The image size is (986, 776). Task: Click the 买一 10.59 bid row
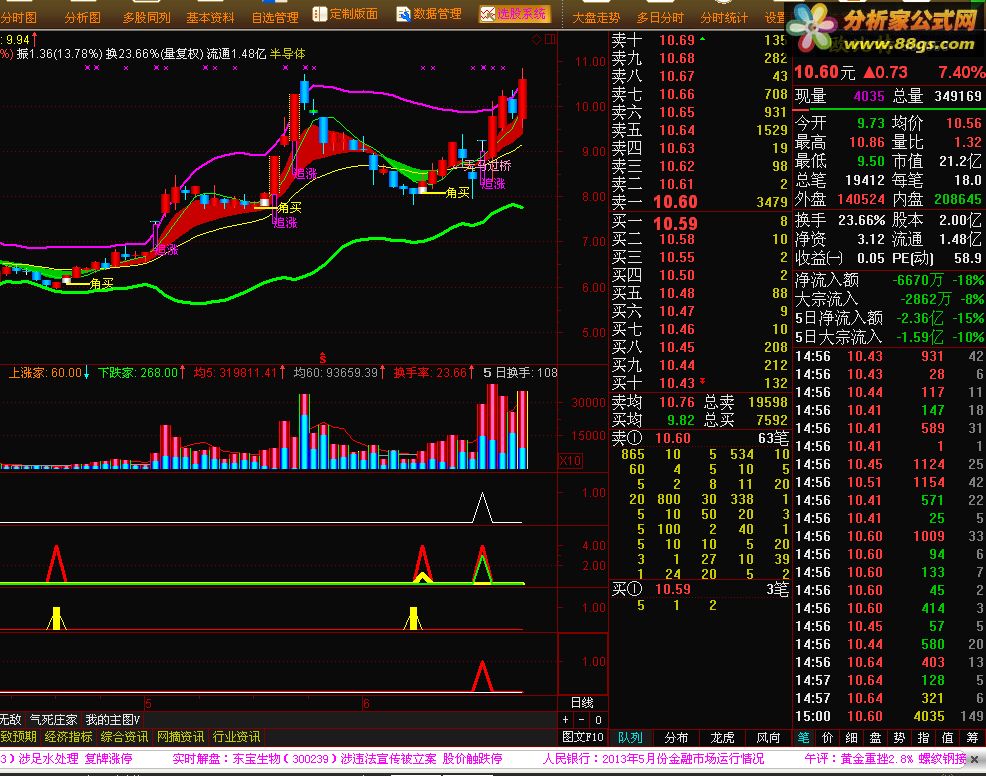699,223
